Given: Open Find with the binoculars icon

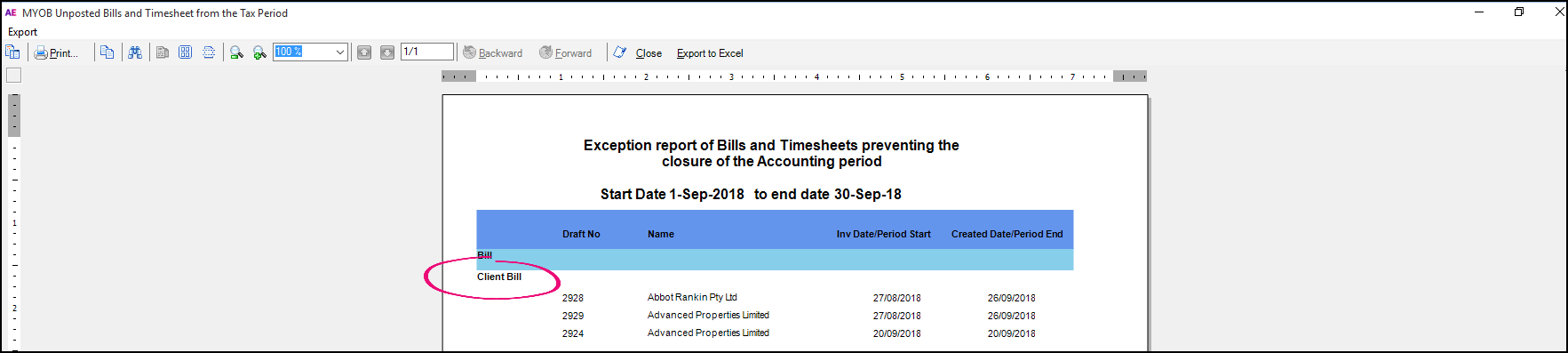Looking at the screenshot, I should pyautogui.click(x=135, y=52).
